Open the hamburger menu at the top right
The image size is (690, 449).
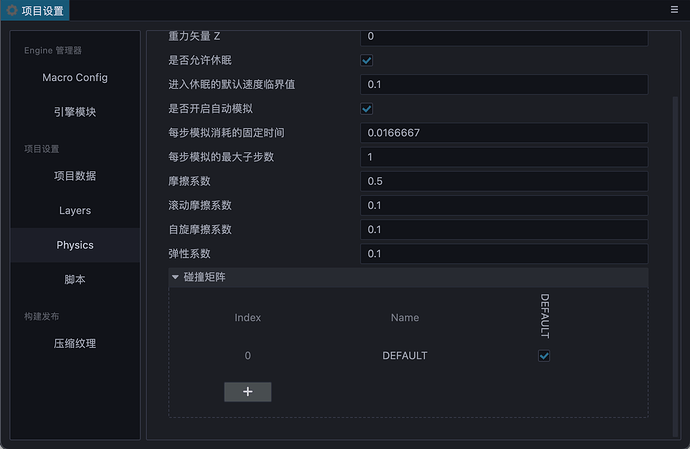[x=674, y=9]
